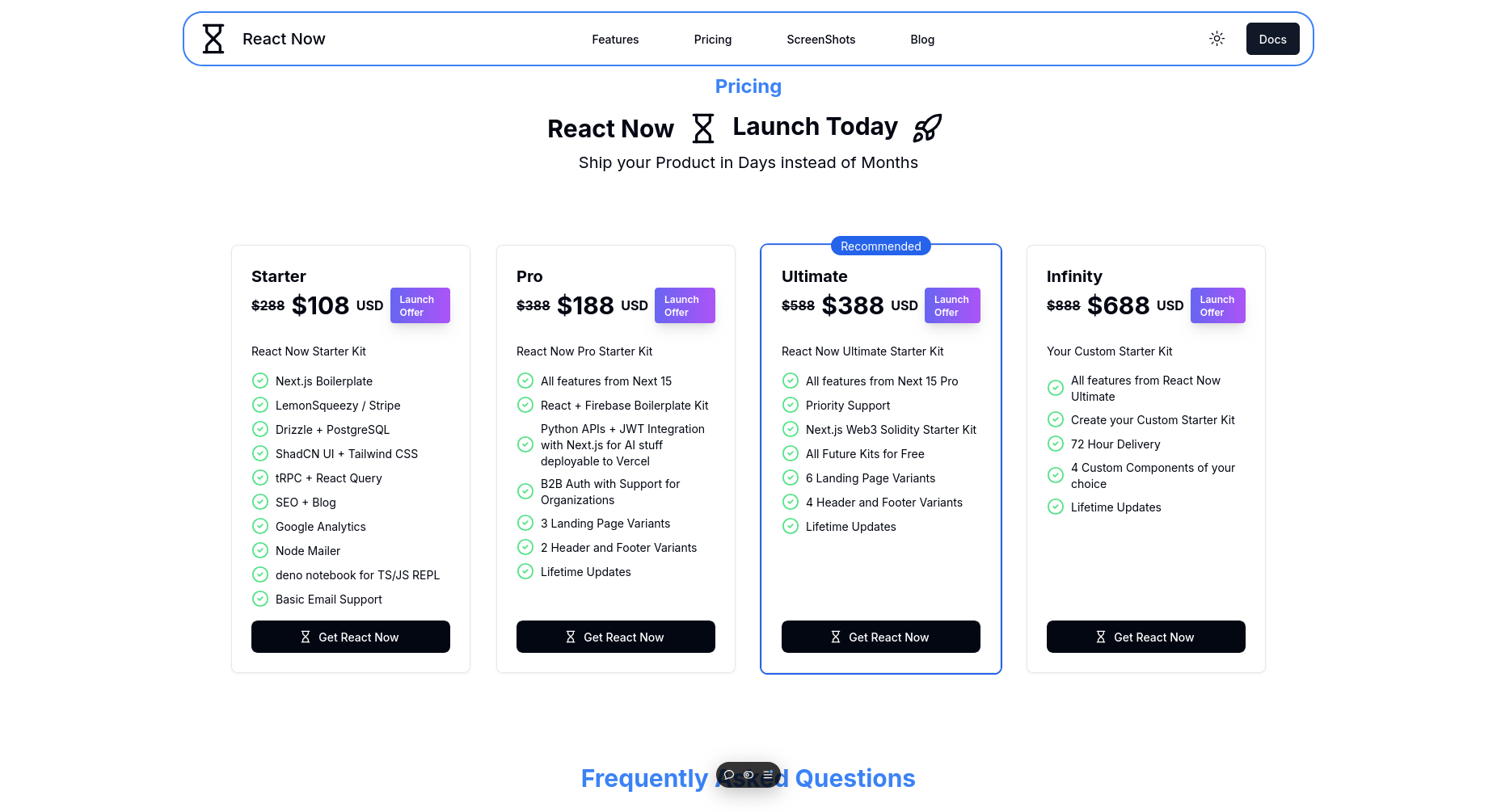This screenshot has height=812, width=1497.
Task: Click the Launch Offer badge on the Pro plan
Action: point(685,305)
